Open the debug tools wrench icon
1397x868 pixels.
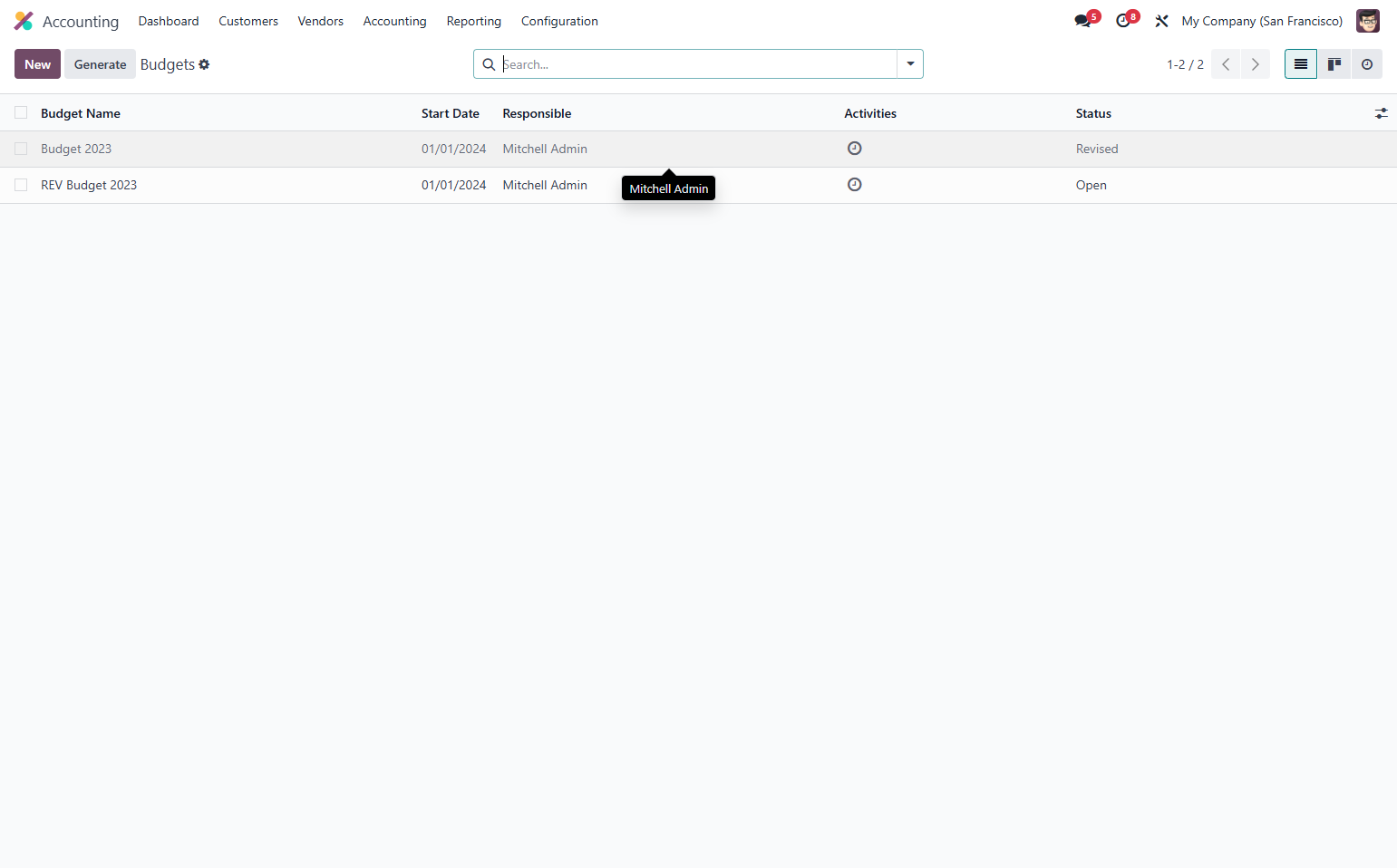tap(1161, 21)
